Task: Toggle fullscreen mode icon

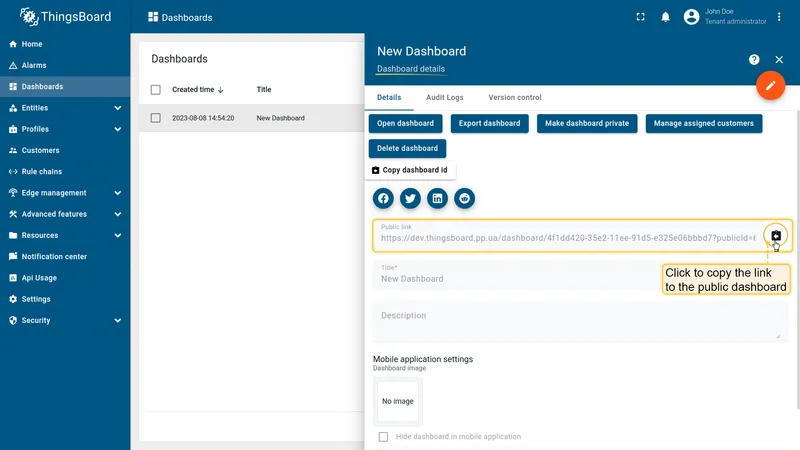Action: pos(640,17)
